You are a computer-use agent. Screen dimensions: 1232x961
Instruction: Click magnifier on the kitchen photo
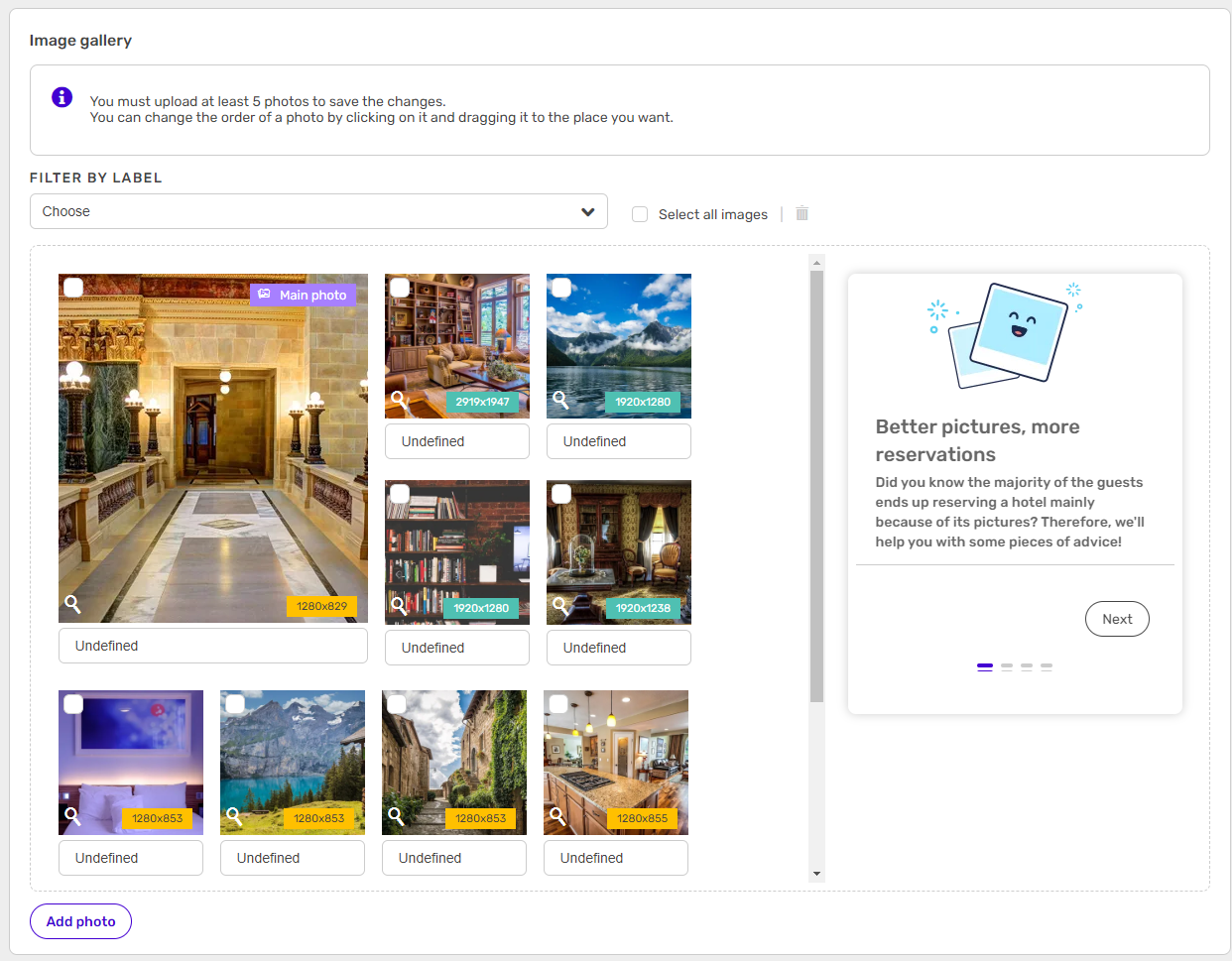[557, 816]
